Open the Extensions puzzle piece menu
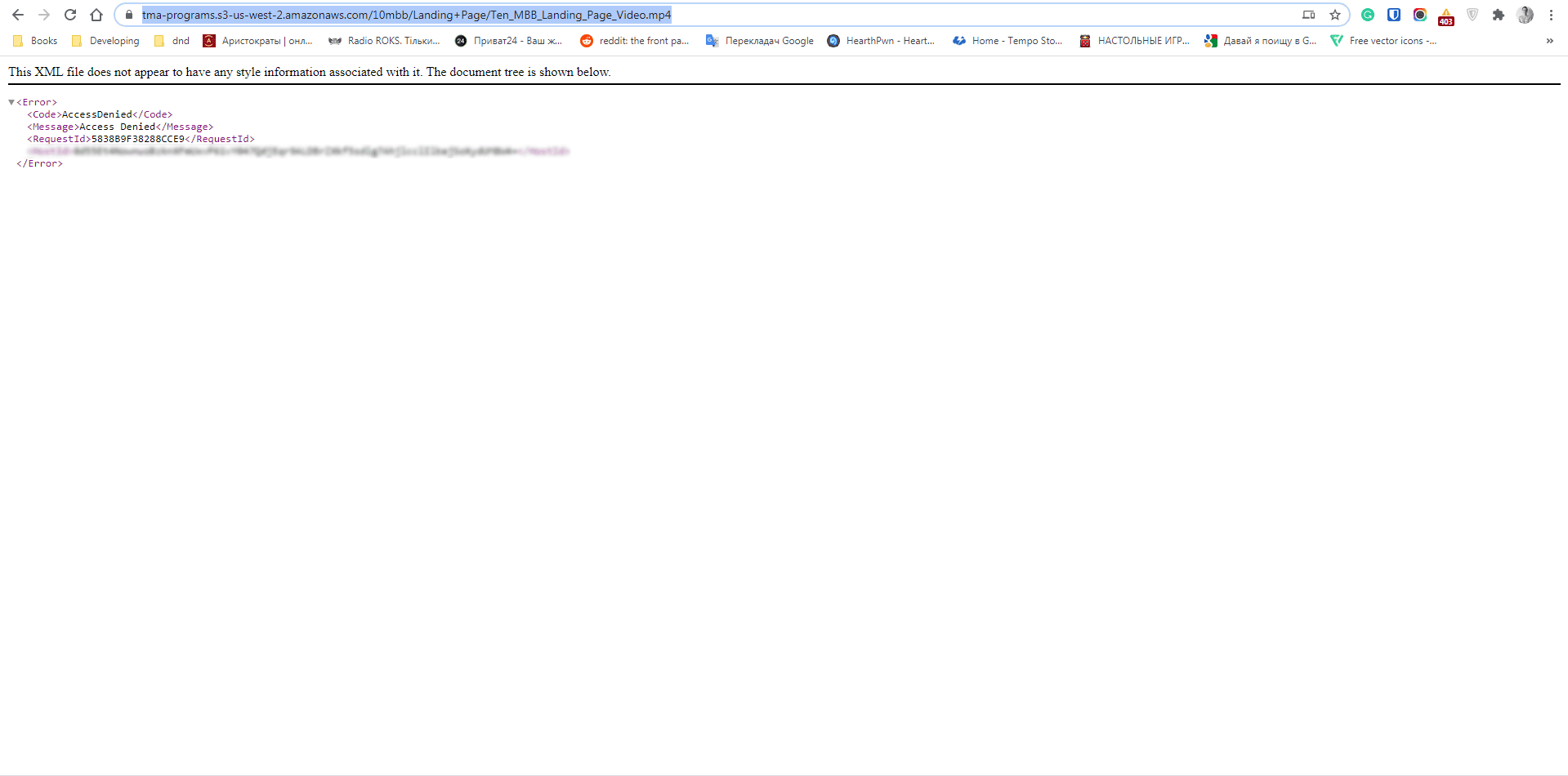1568x776 pixels. 1499,15
